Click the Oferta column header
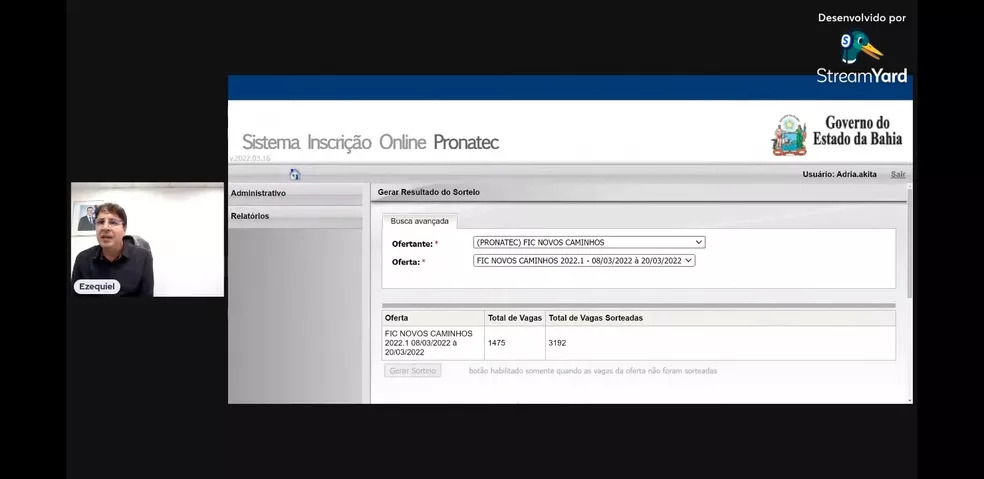The image size is (984, 479). [x=433, y=318]
